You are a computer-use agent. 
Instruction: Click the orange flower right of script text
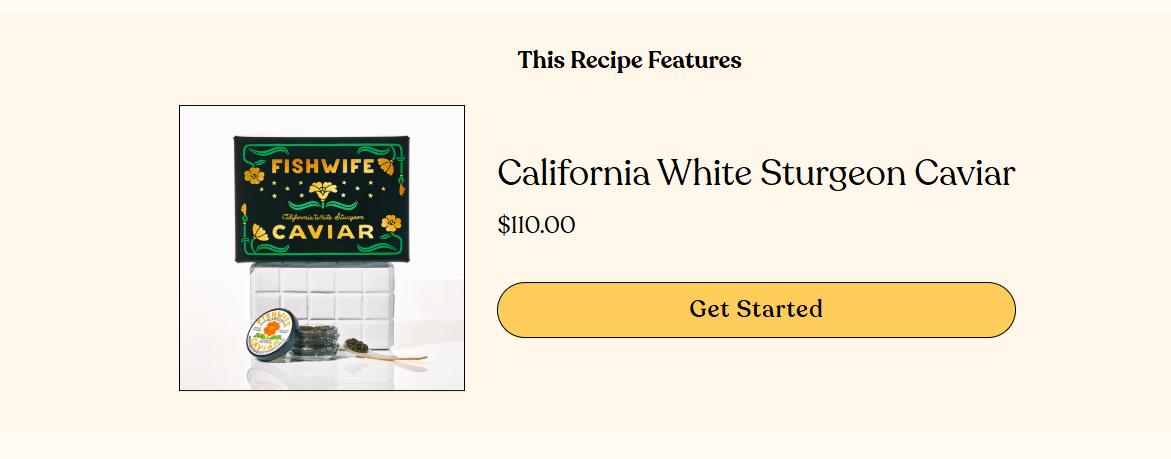tap(391, 222)
